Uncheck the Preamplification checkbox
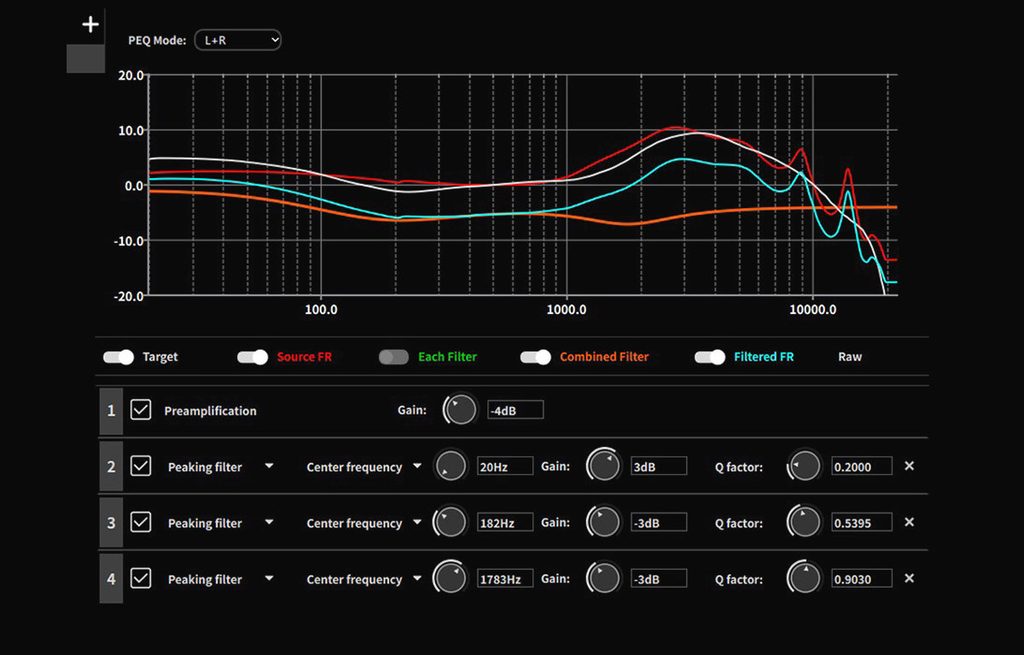 (x=141, y=410)
